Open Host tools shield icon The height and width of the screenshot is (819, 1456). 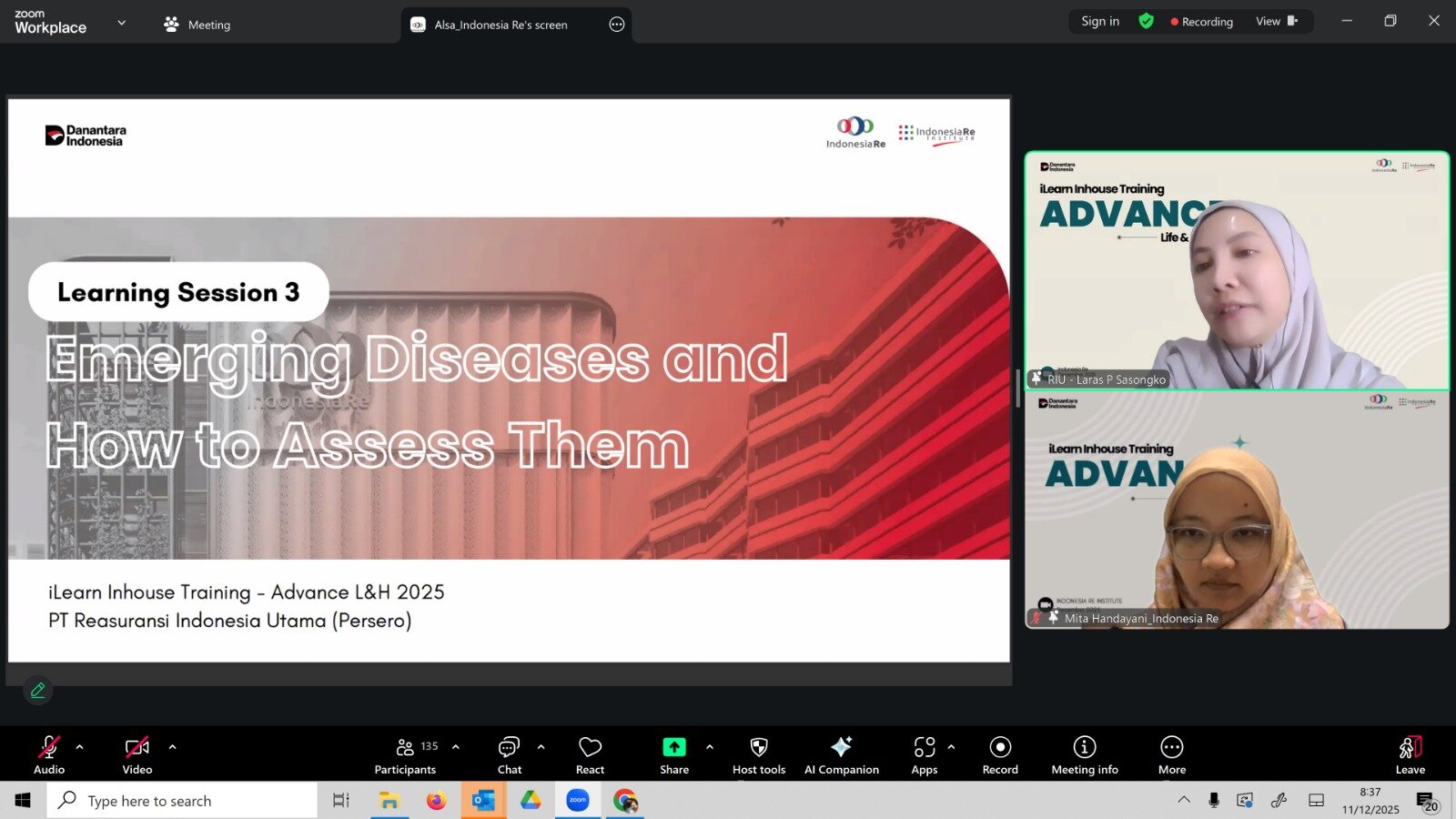pyautogui.click(x=758, y=755)
